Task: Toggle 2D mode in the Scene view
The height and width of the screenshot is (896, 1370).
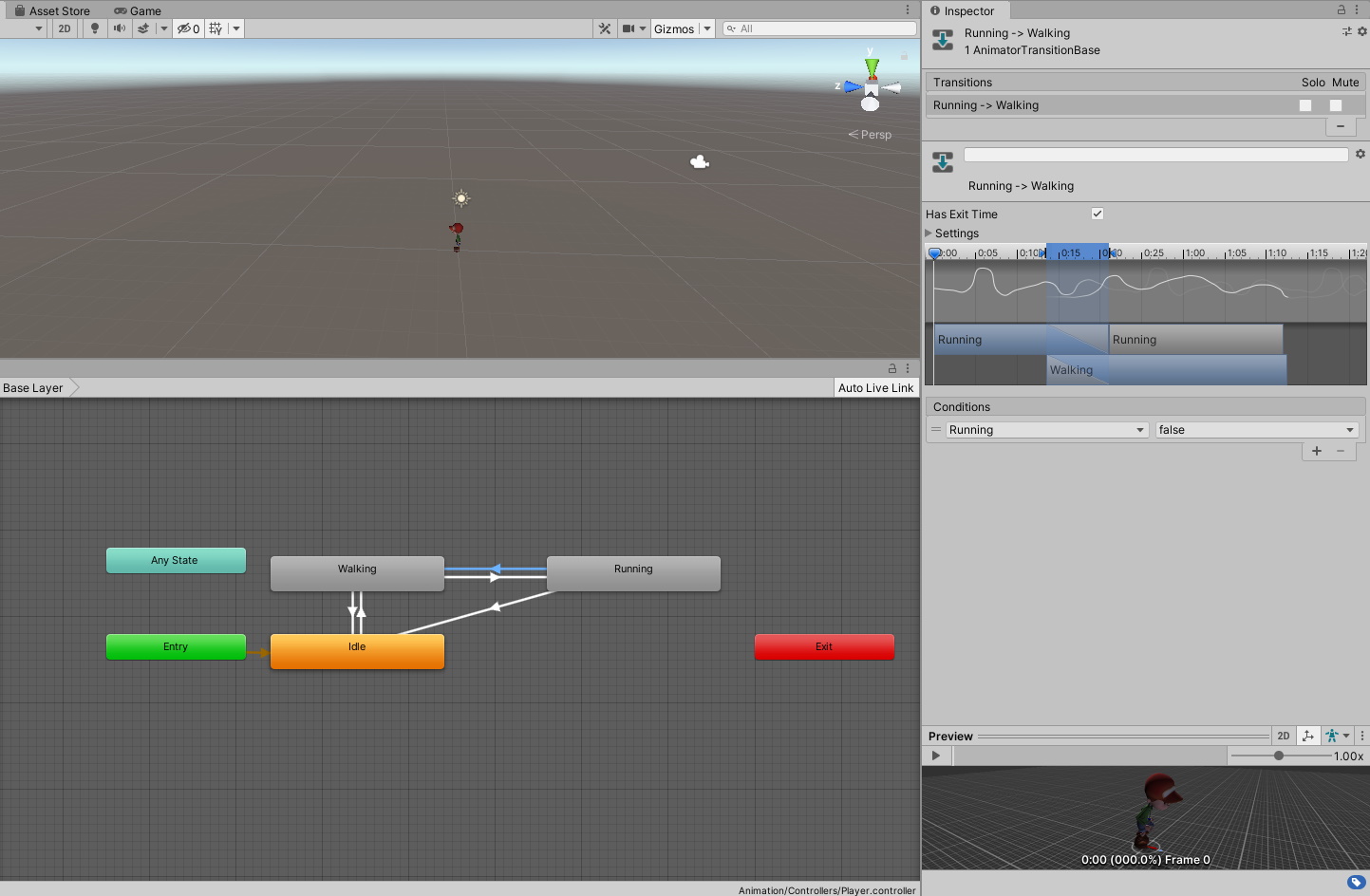Action: (x=64, y=28)
